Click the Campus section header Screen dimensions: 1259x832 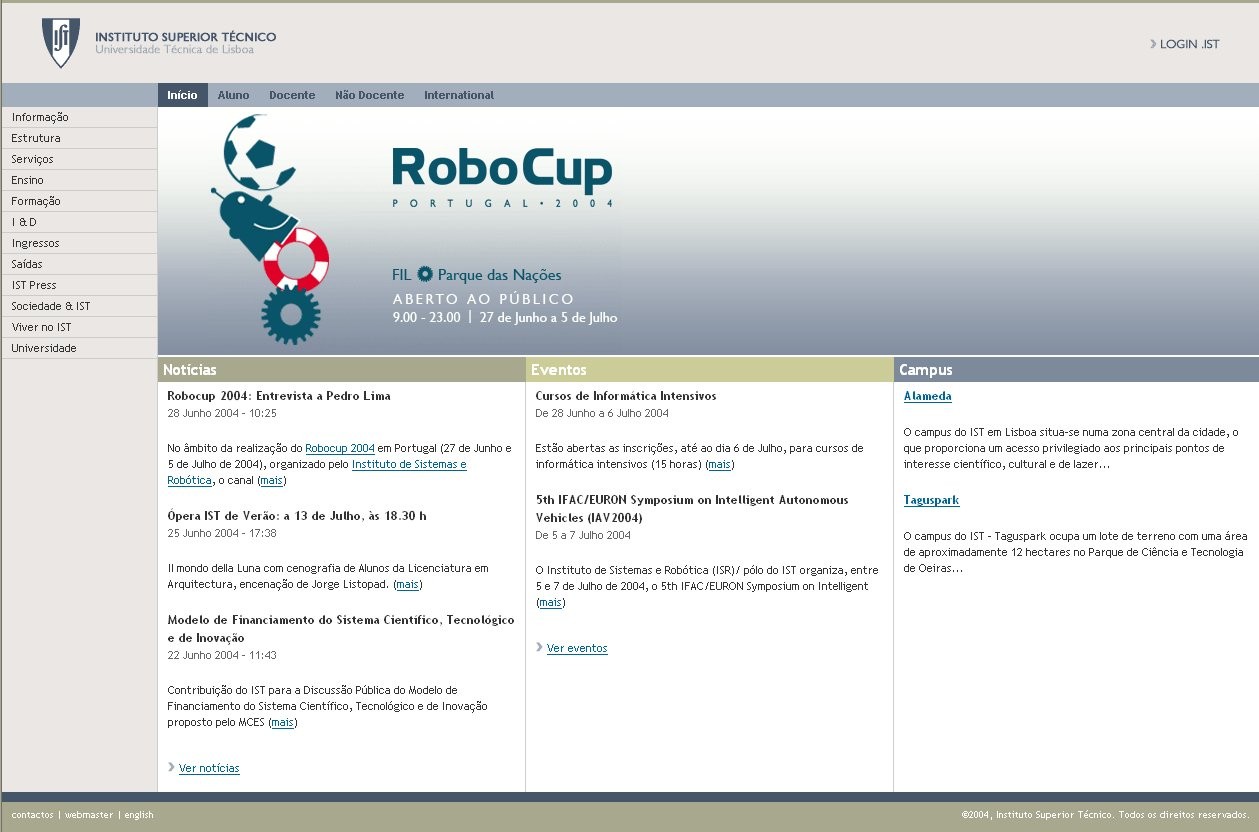(1076, 370)
